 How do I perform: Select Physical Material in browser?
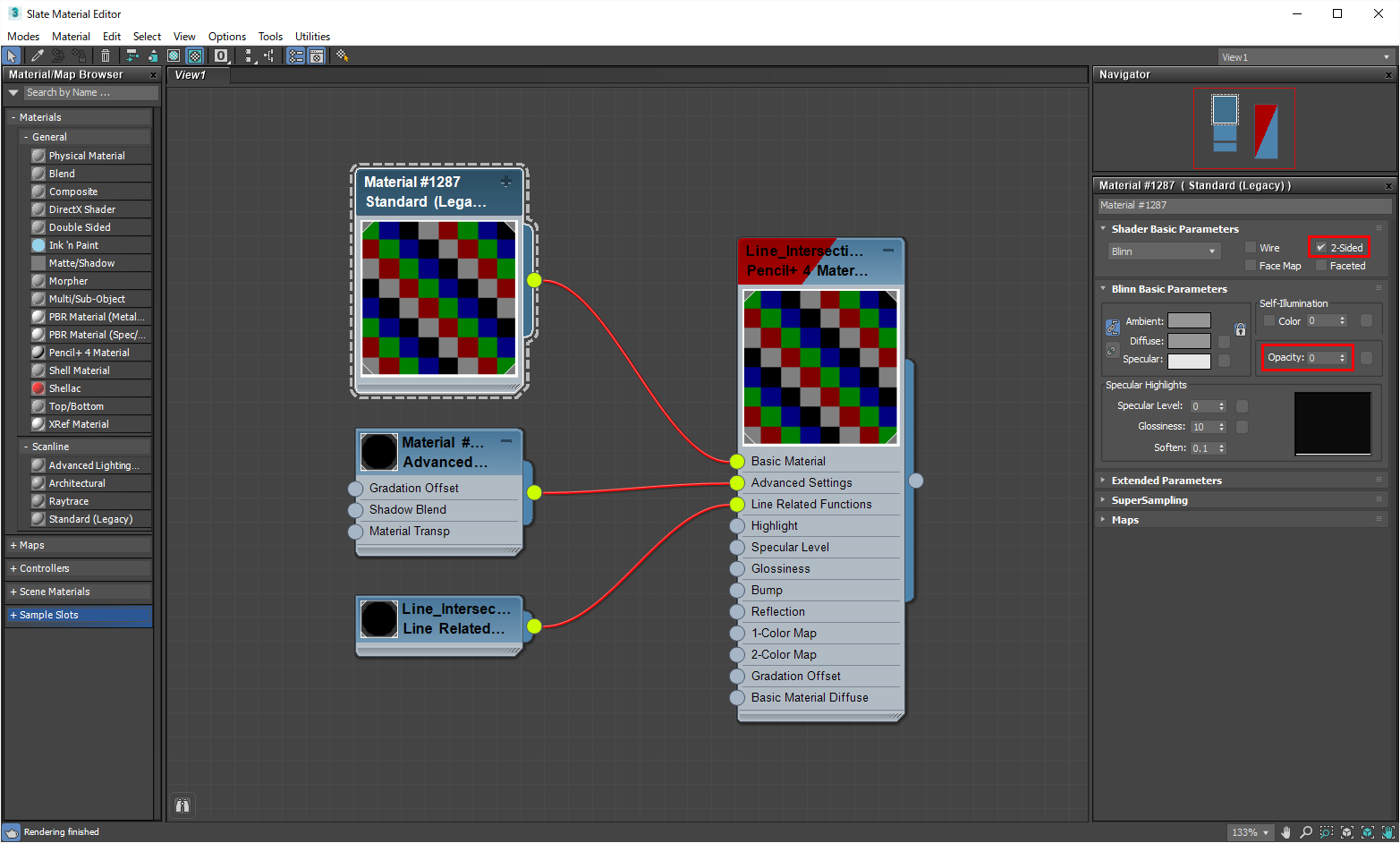coord(90,156)
